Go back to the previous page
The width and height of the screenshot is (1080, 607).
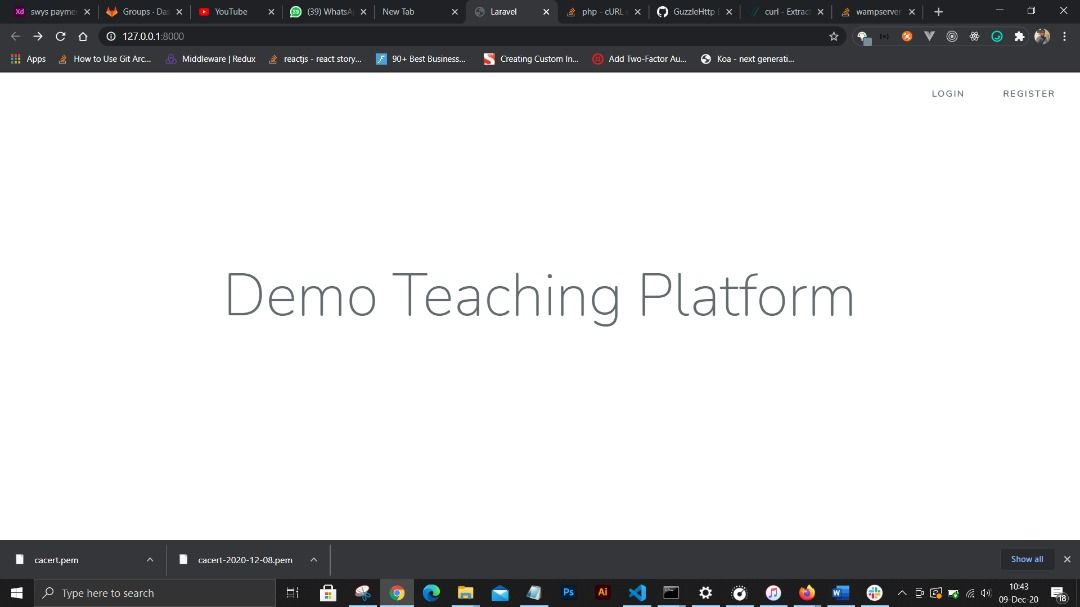(15, 37)
